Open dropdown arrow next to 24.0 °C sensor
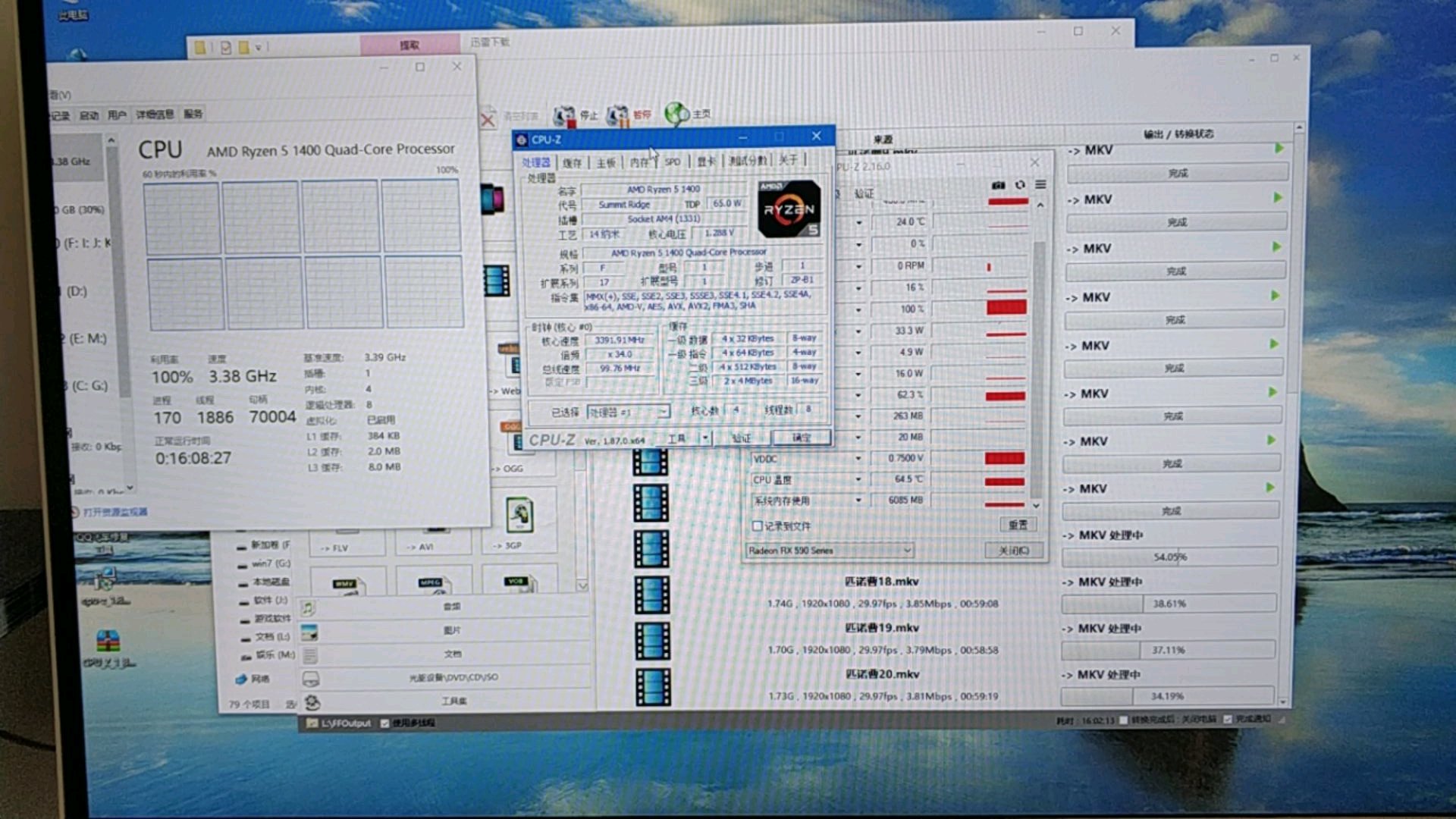This screenshot has width=1456, height=819. coord(858,223)
